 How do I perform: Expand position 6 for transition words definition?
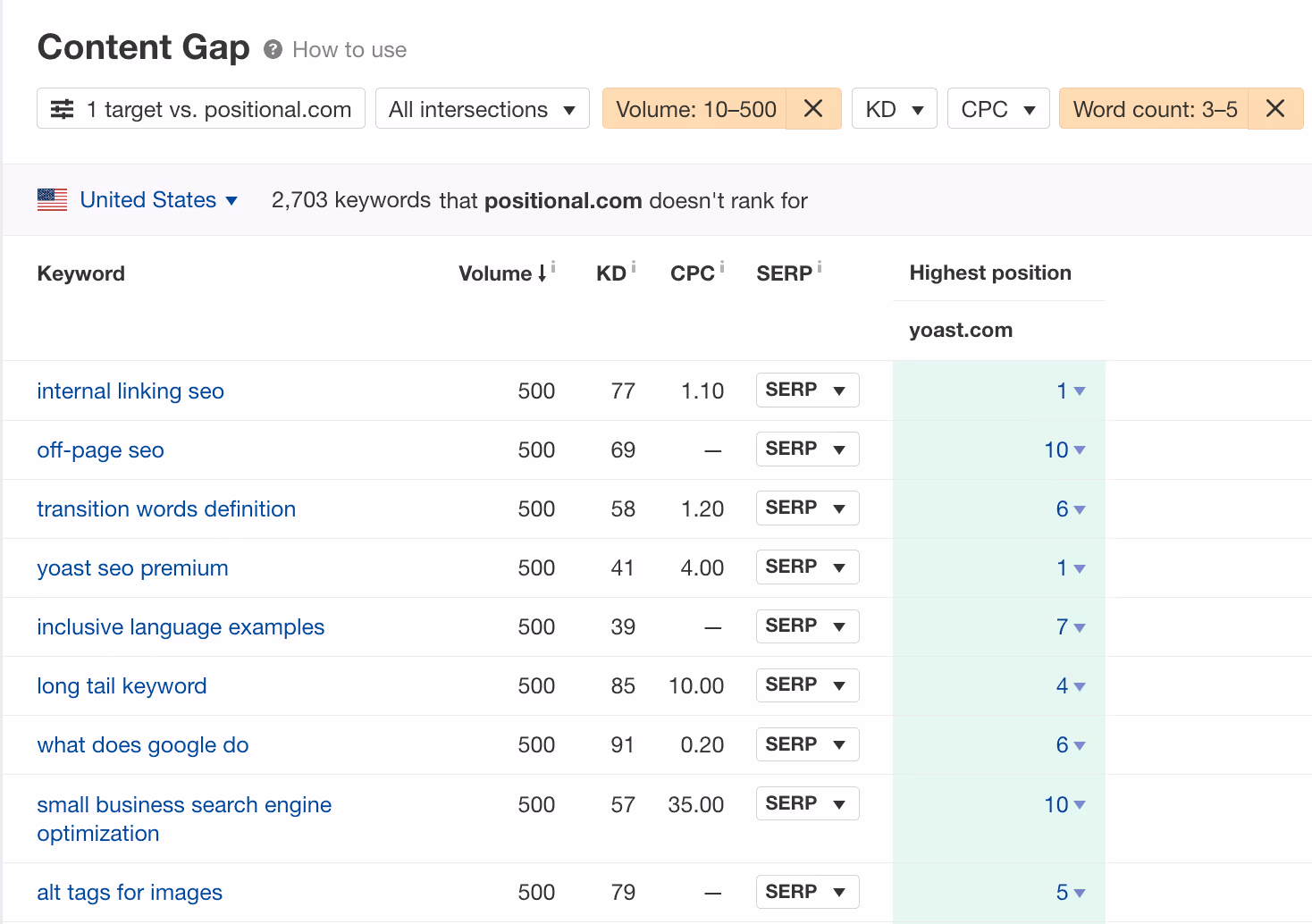1071,508
